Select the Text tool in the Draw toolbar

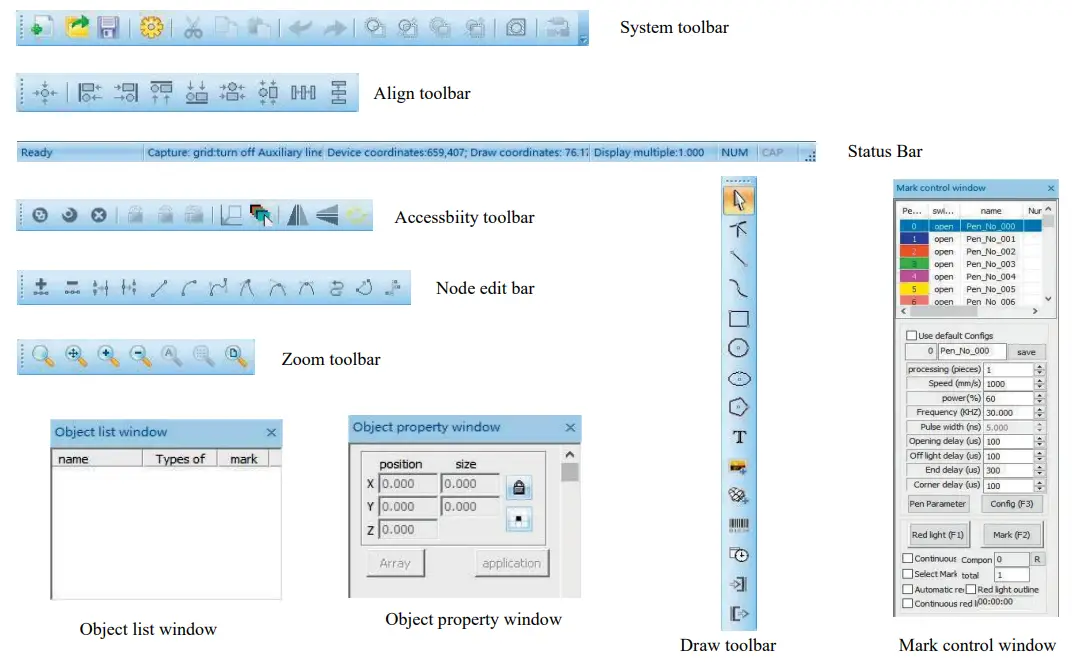click(739, 437)
